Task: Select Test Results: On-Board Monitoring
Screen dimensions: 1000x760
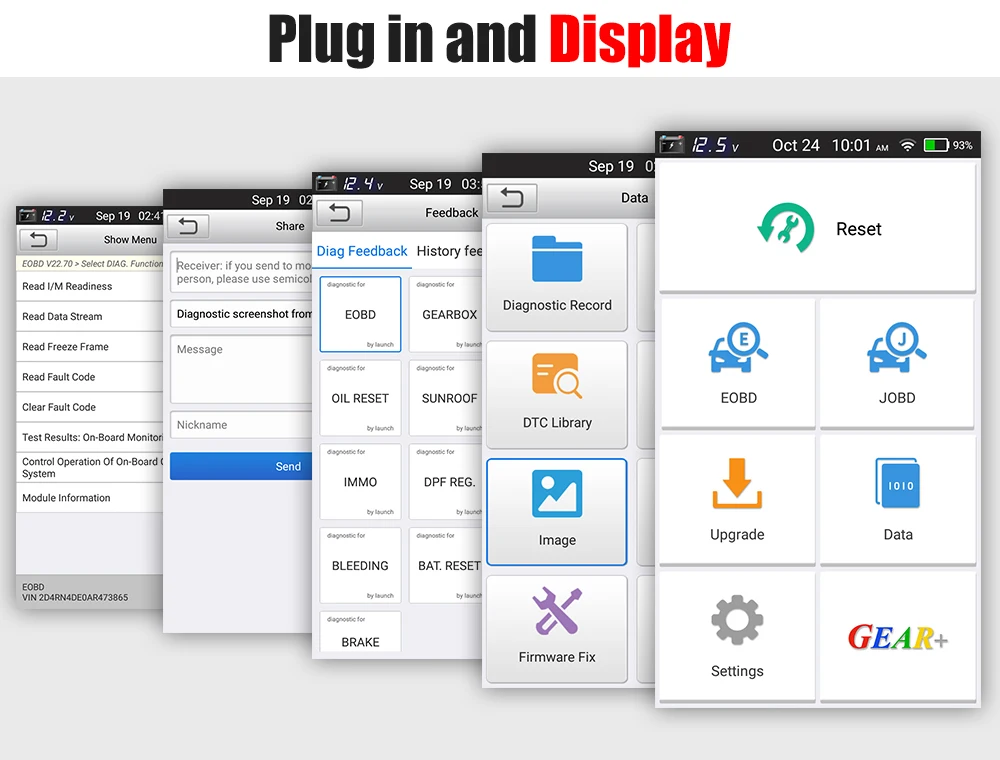Action: [89, 437]
